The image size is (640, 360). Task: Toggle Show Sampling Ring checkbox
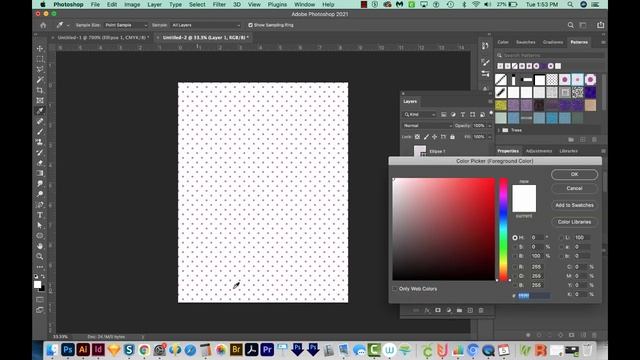click(250, 25)
